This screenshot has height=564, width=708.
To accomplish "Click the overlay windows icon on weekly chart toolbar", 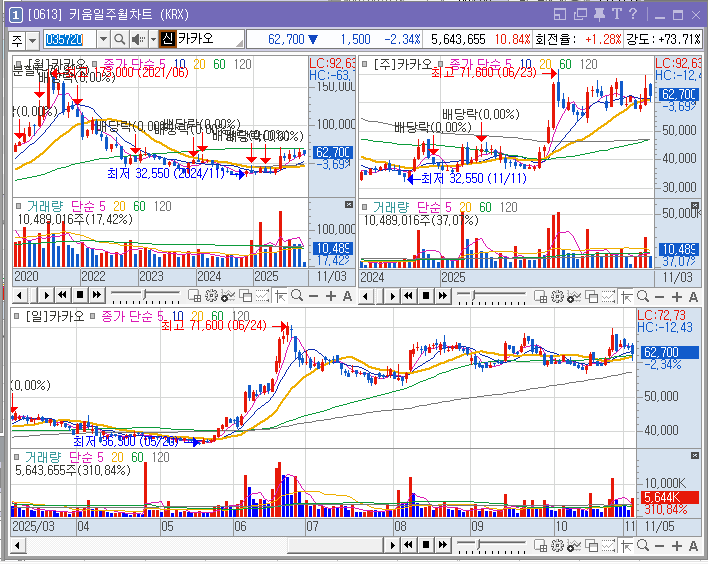I will (x=592, y=297).
